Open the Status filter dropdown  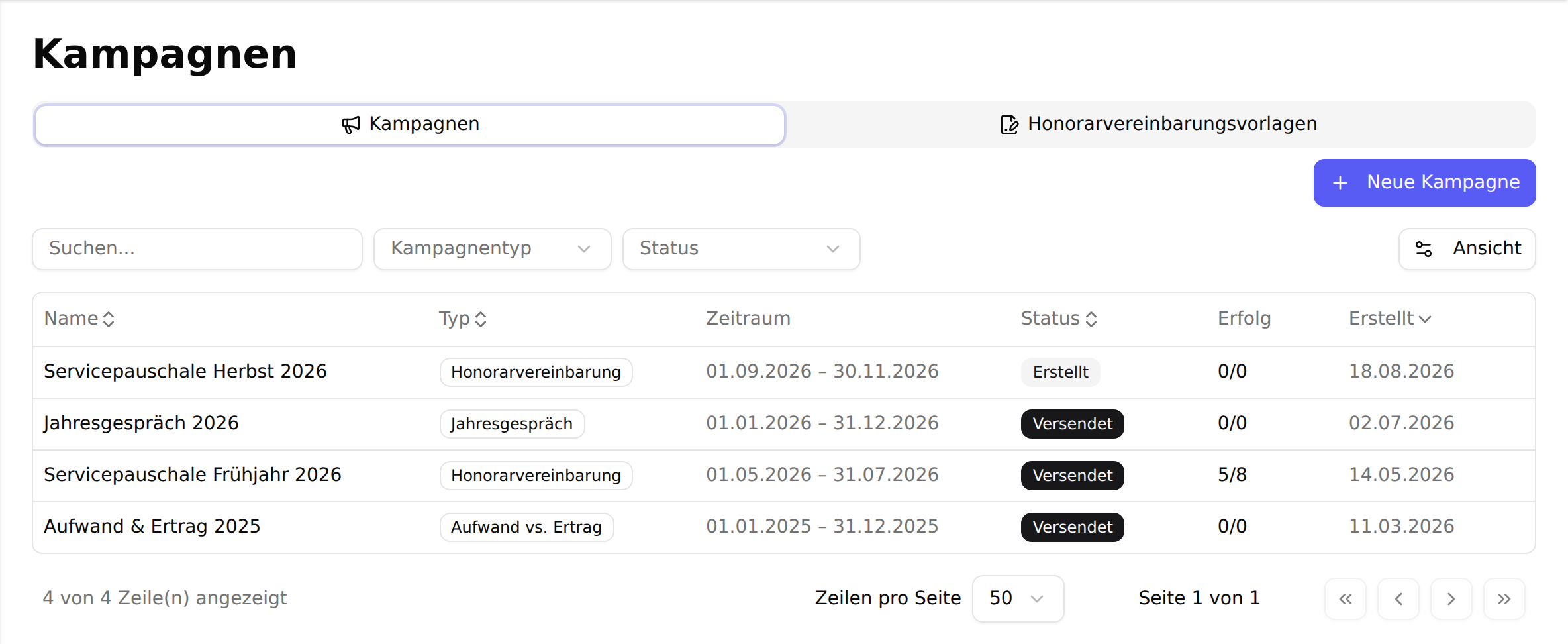pyautogui.click(x=742, y=249)
